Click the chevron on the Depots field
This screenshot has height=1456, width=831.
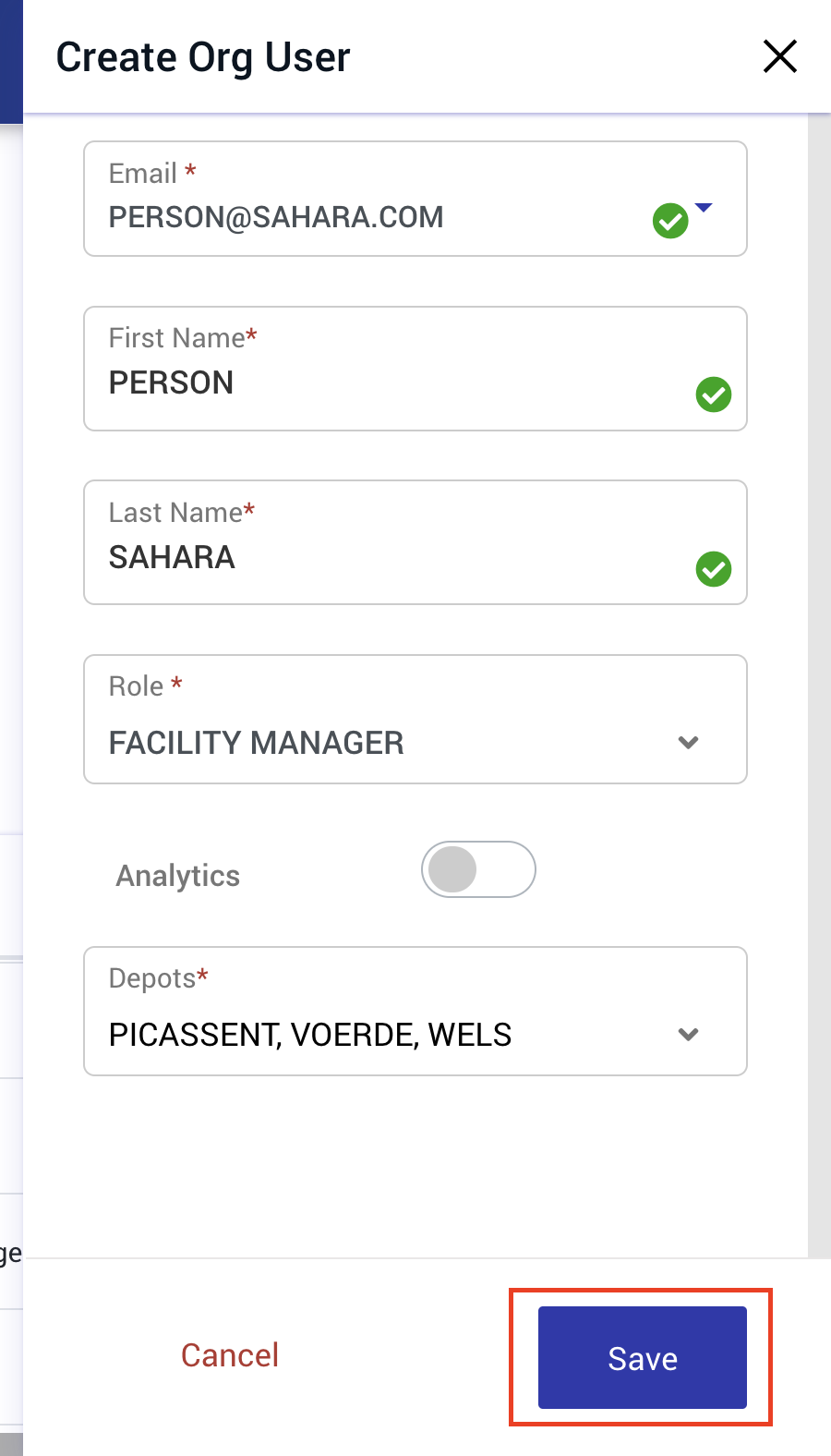[688, 1035]
